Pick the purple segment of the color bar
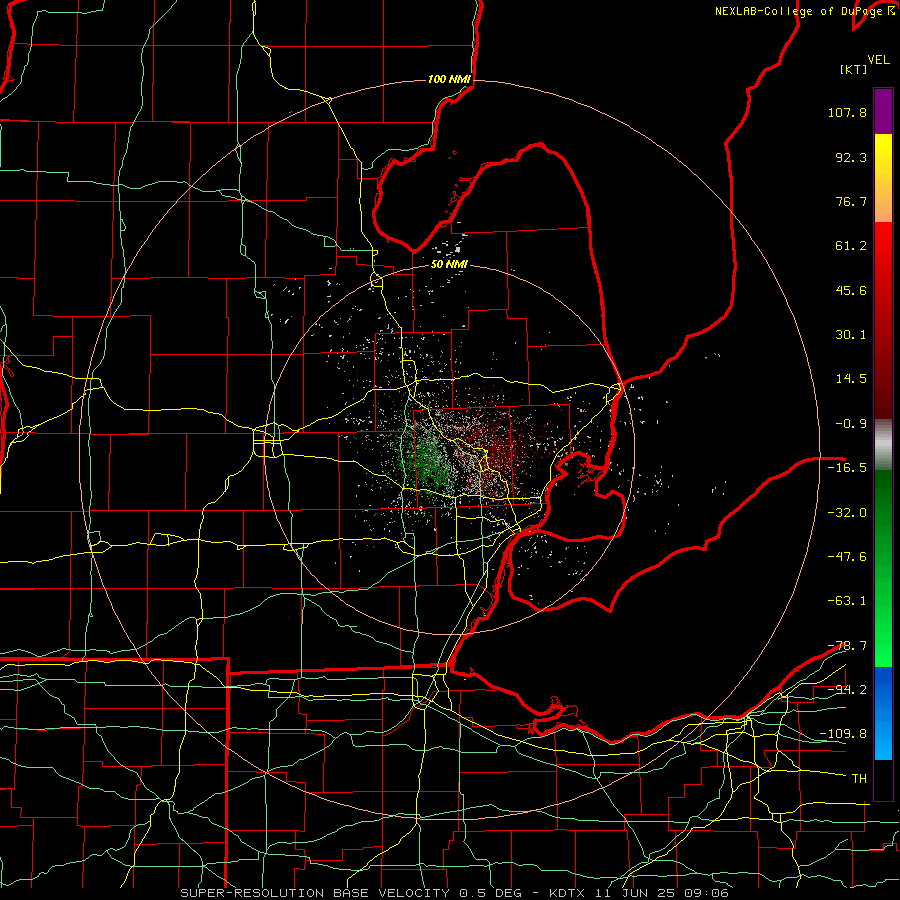The height and width of the screenshot is (900, 900). [x=883, y=111]
